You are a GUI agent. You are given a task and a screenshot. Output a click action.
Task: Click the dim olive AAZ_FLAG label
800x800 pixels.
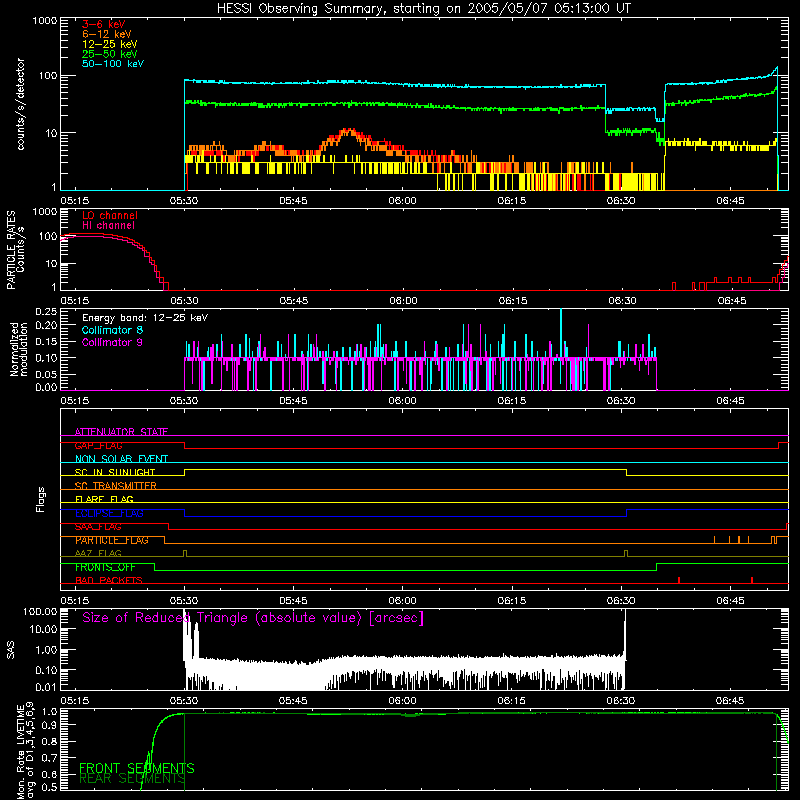pyautogui.click(x=98, y=554)
